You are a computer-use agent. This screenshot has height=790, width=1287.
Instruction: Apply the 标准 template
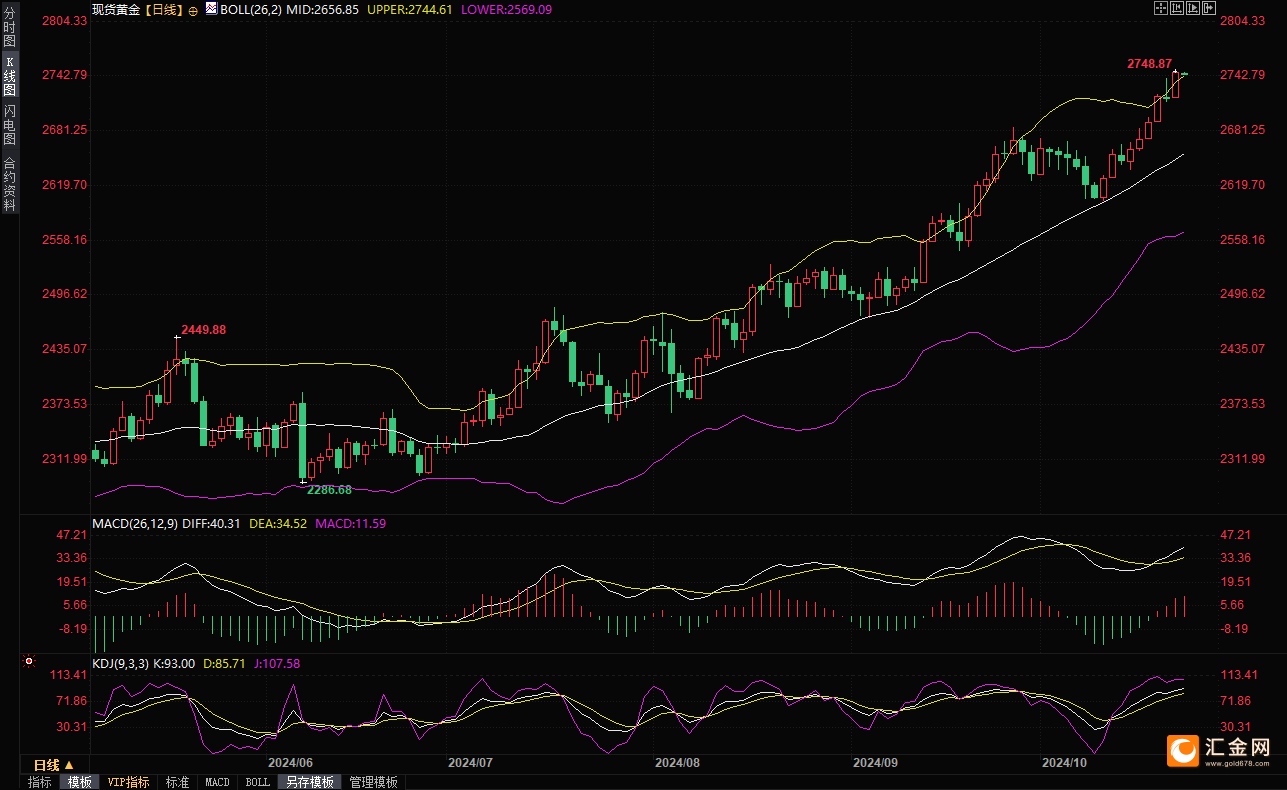point(177,782)
